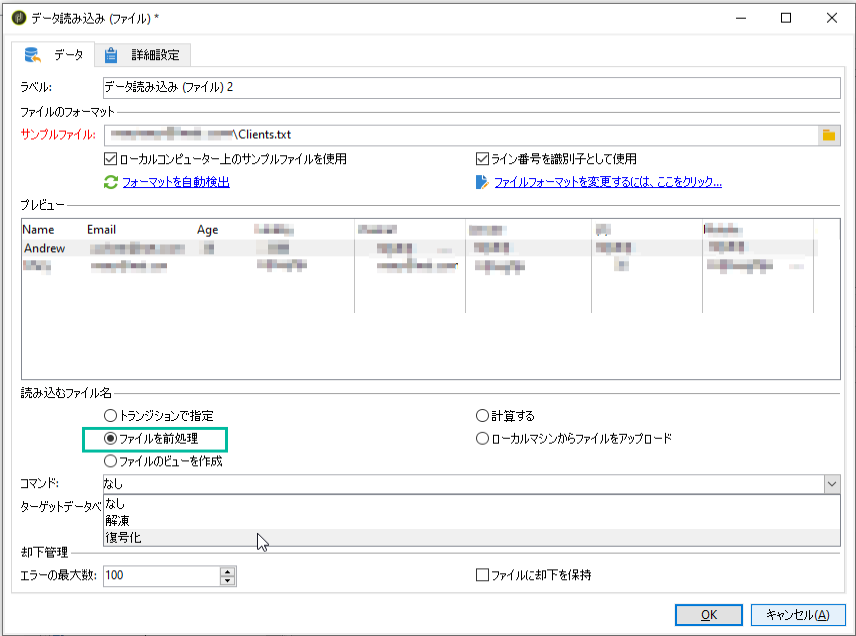Click the Email column header in preview
Screen dimensions: 856x636
[x=102, y=230]
